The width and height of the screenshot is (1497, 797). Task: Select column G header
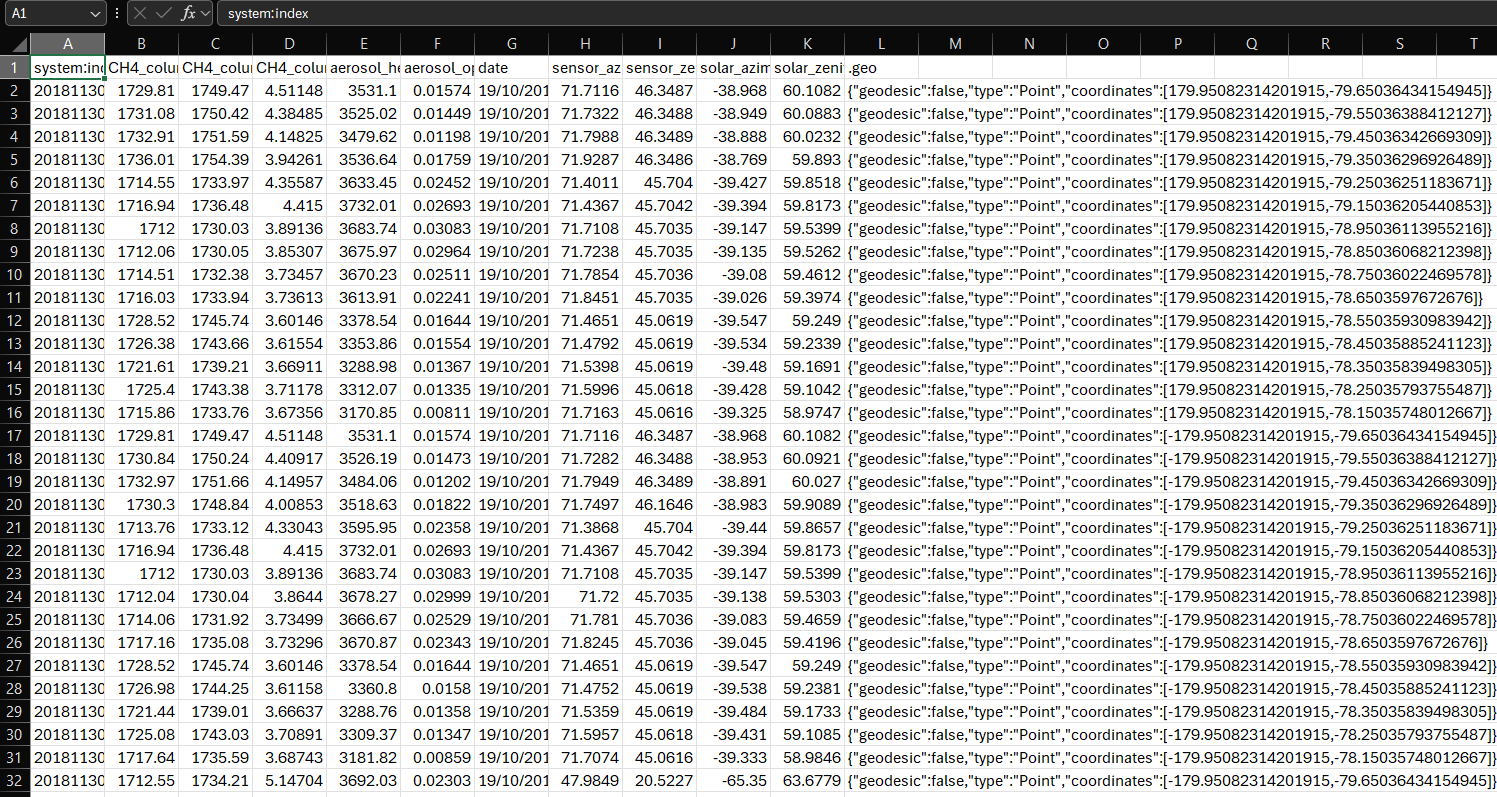(511, 44)
